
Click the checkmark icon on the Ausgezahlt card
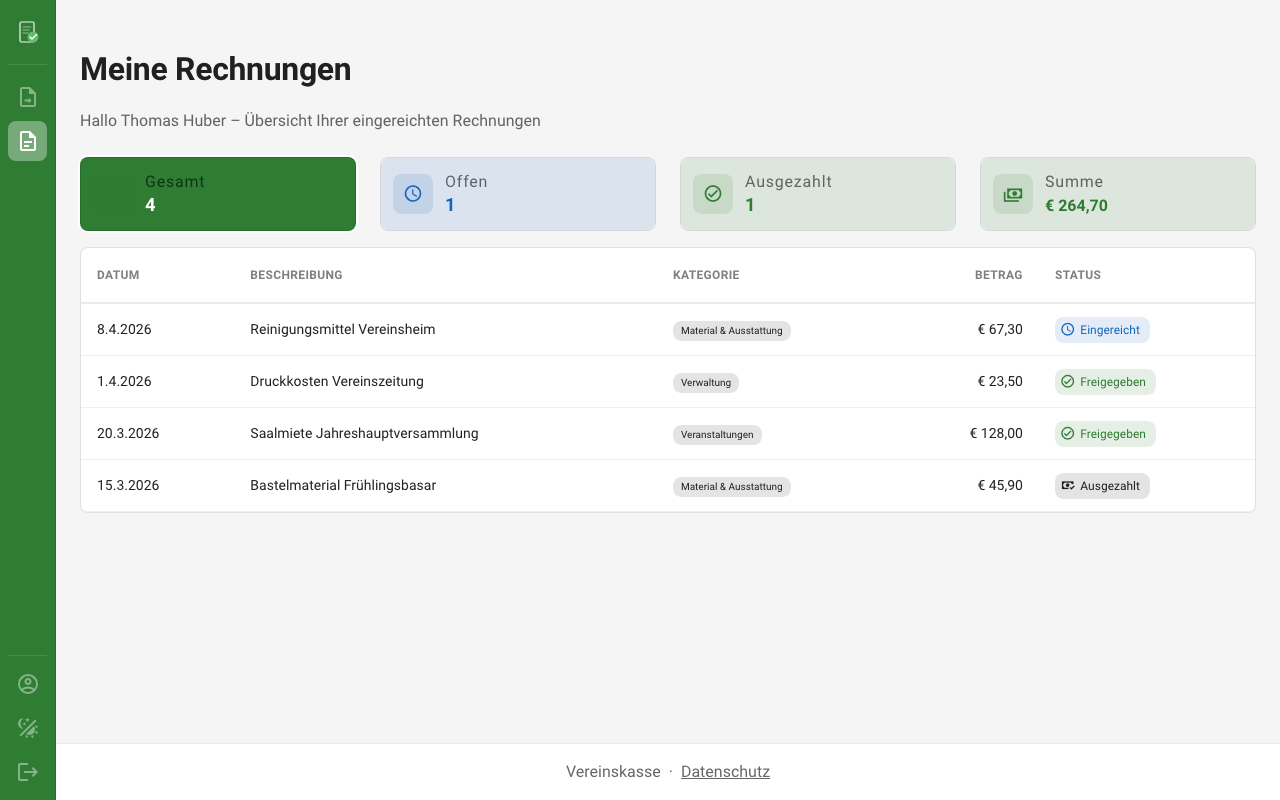[x=713, y=193]
